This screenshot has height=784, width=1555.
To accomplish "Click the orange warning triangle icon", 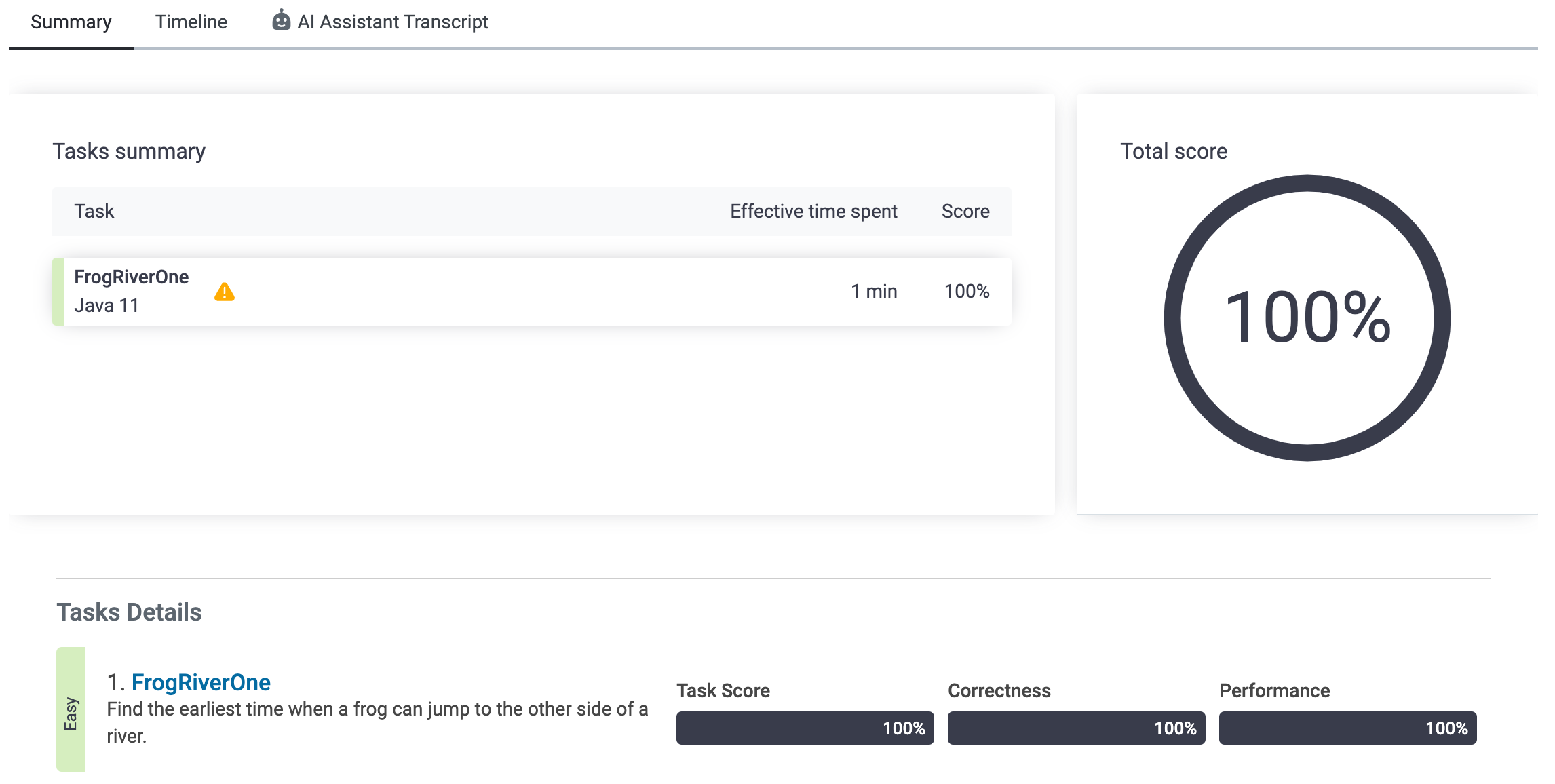I will [225, 292].
